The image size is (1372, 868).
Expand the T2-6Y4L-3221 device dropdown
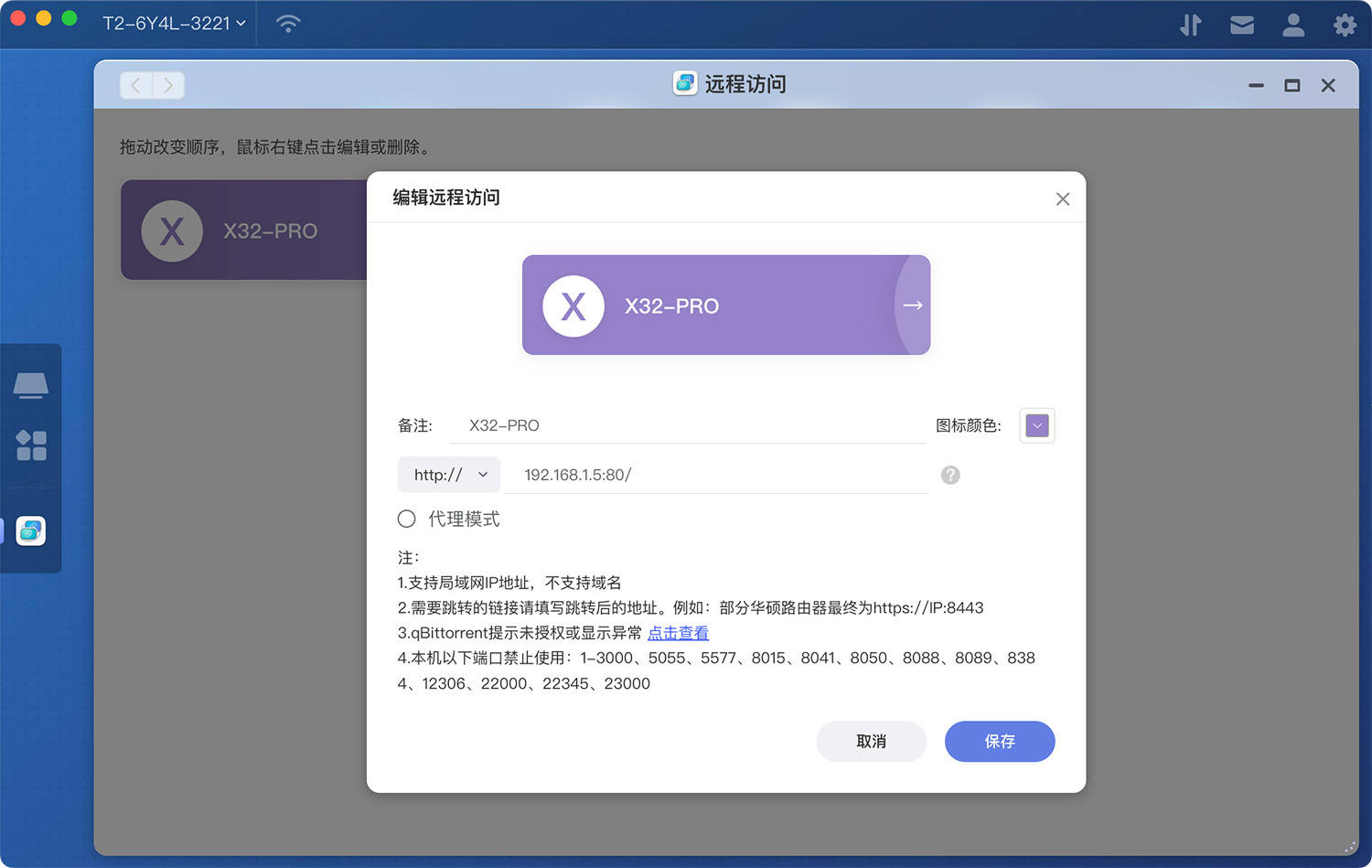coord(174,24)
